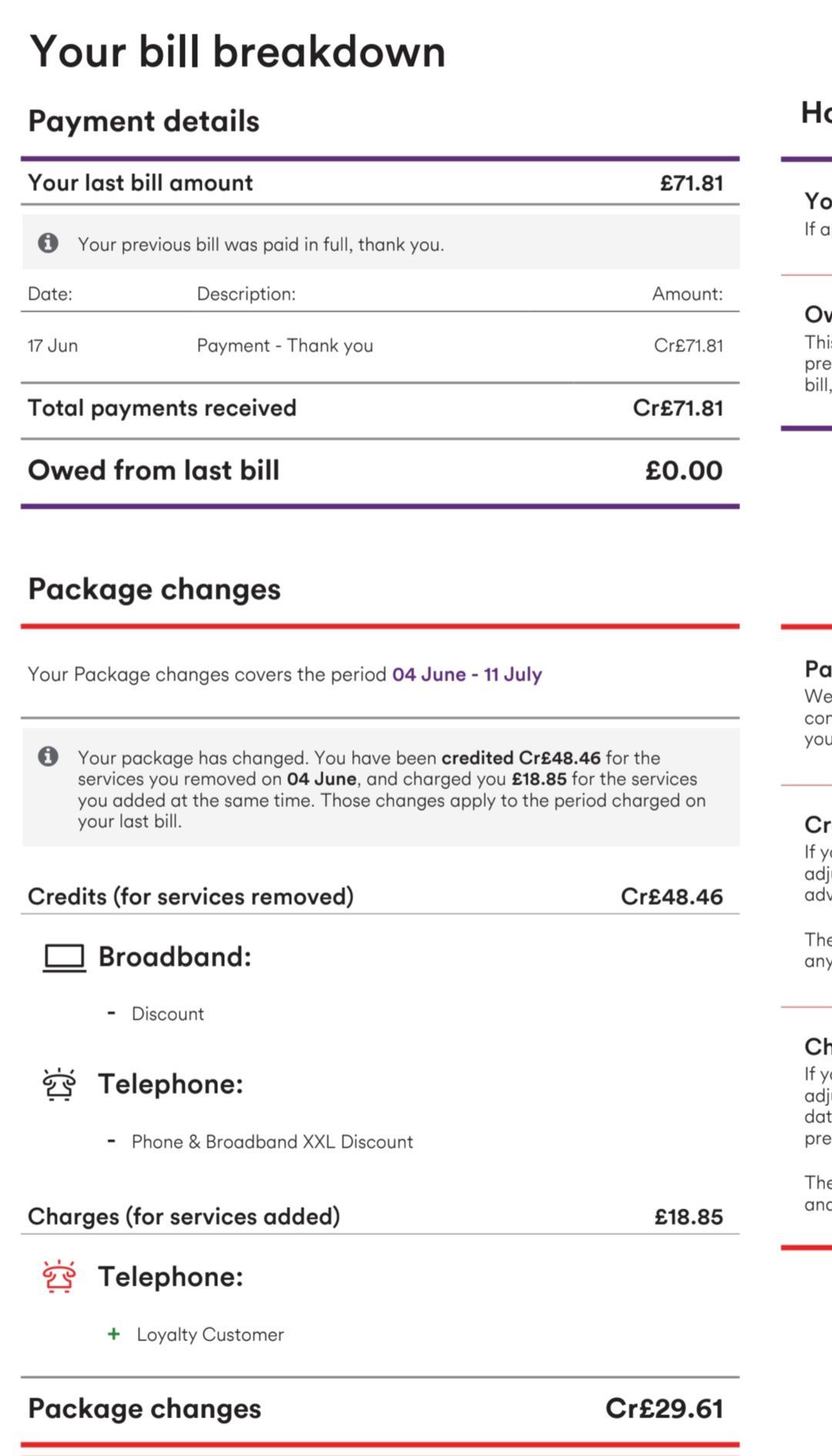Screen dimensions: 832x1456
Task: Click the Package changes section heading
Action: point(154,590)
